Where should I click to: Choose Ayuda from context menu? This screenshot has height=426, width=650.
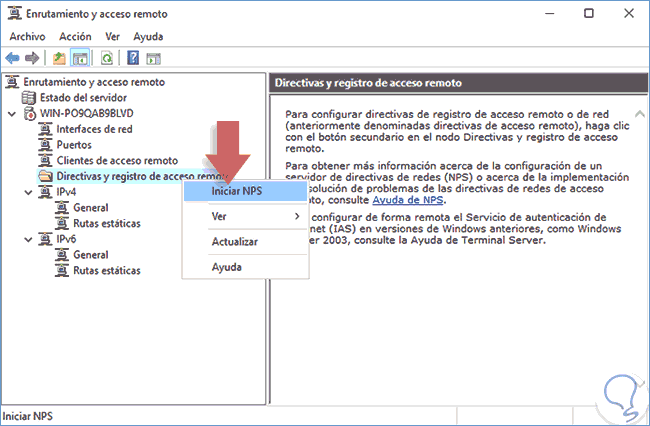pos(245,267)
